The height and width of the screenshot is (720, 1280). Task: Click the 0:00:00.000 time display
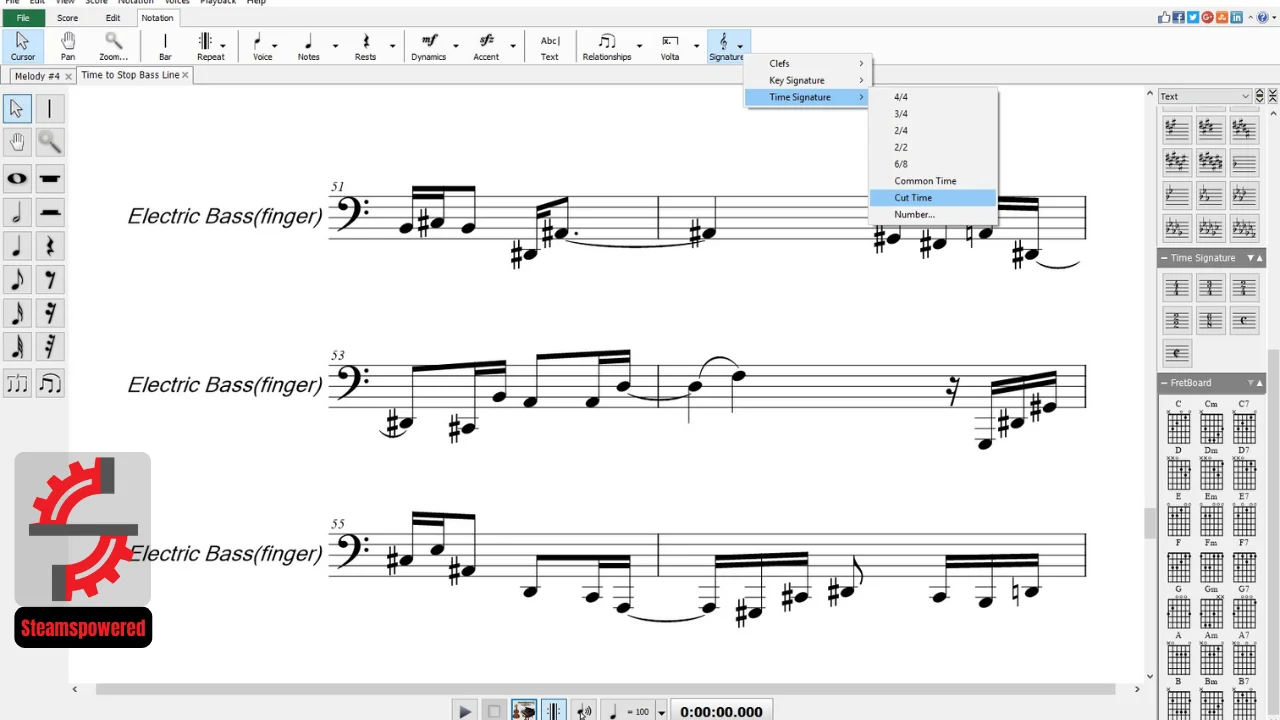721,711
